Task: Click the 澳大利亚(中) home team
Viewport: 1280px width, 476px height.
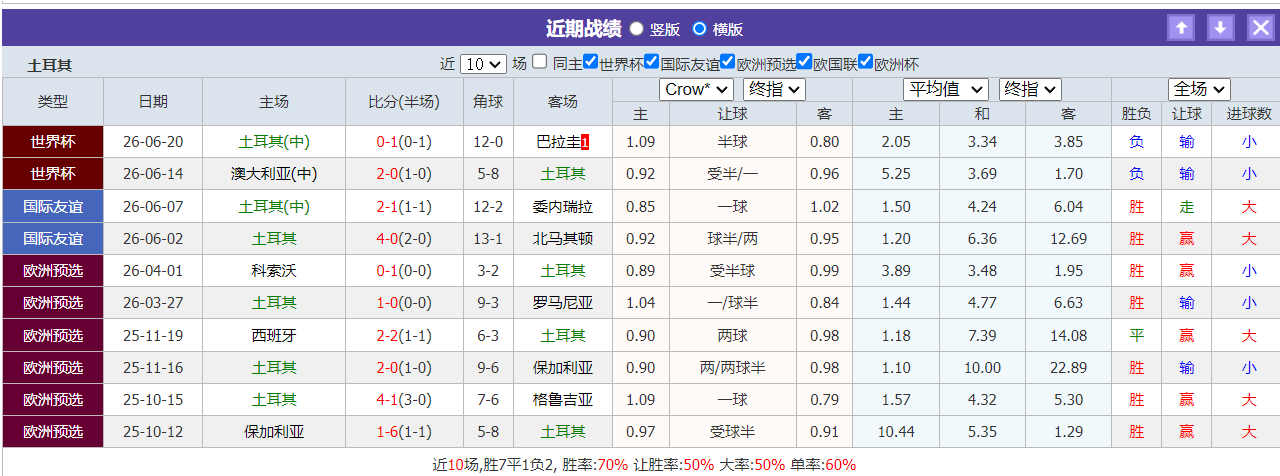Action: (274, 174)
